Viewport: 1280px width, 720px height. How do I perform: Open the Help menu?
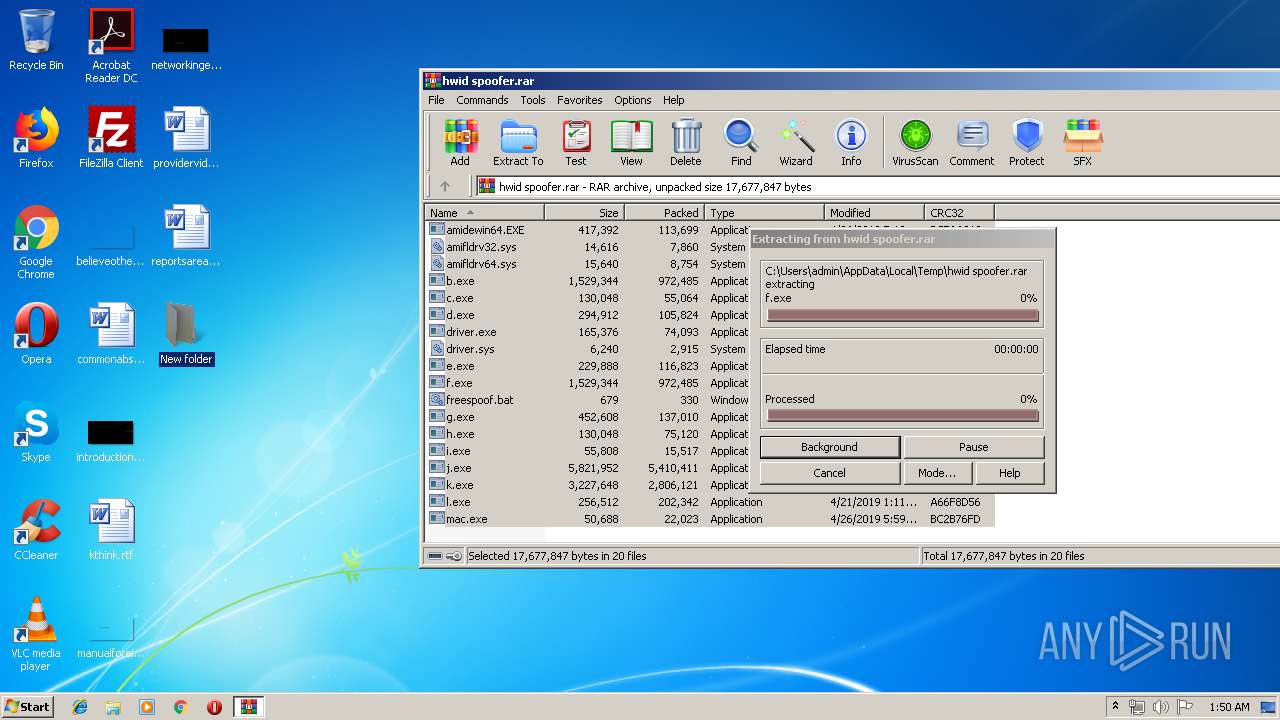click(674, 100)
